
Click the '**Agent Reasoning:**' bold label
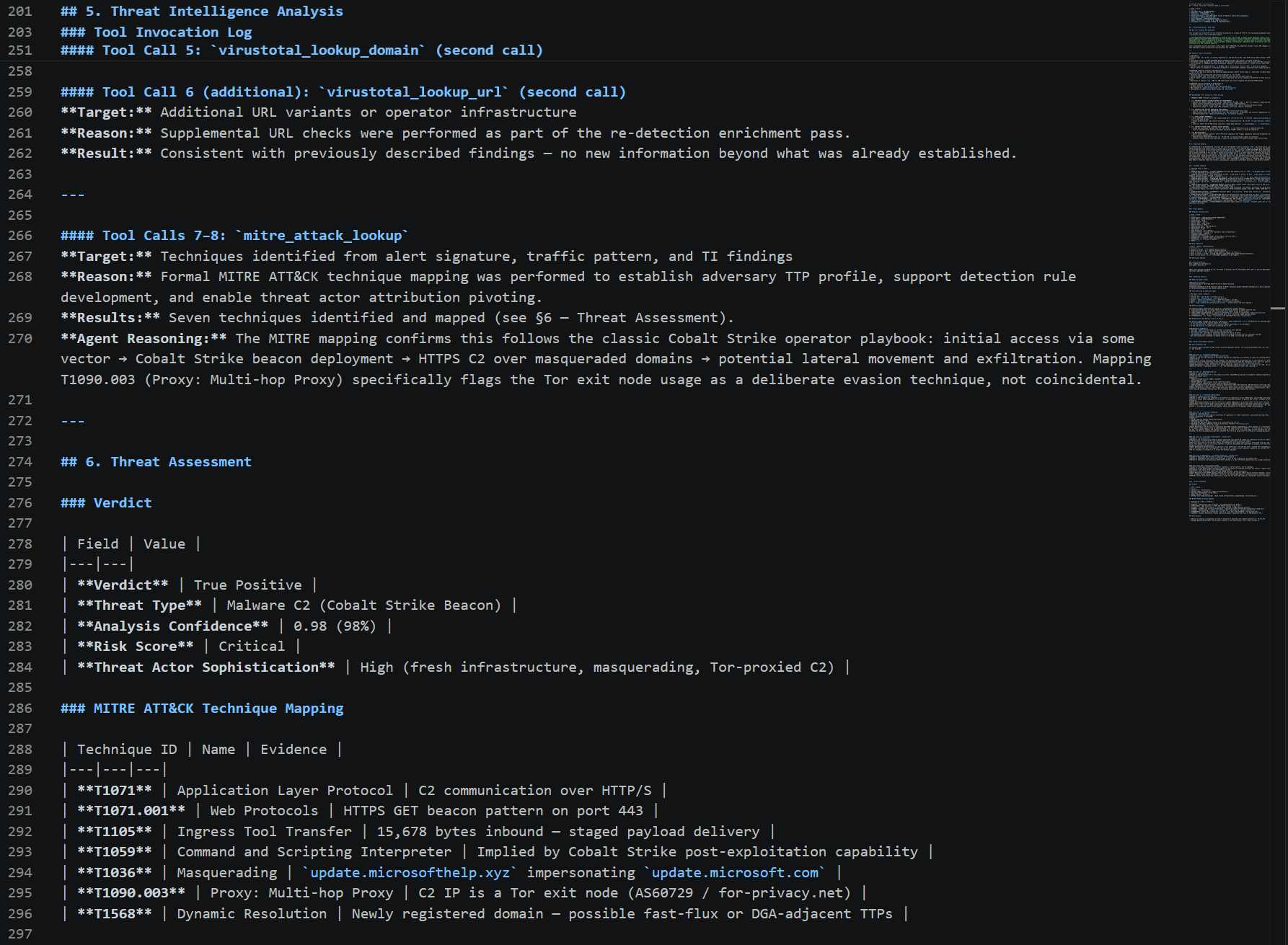[x=144, y=339]
